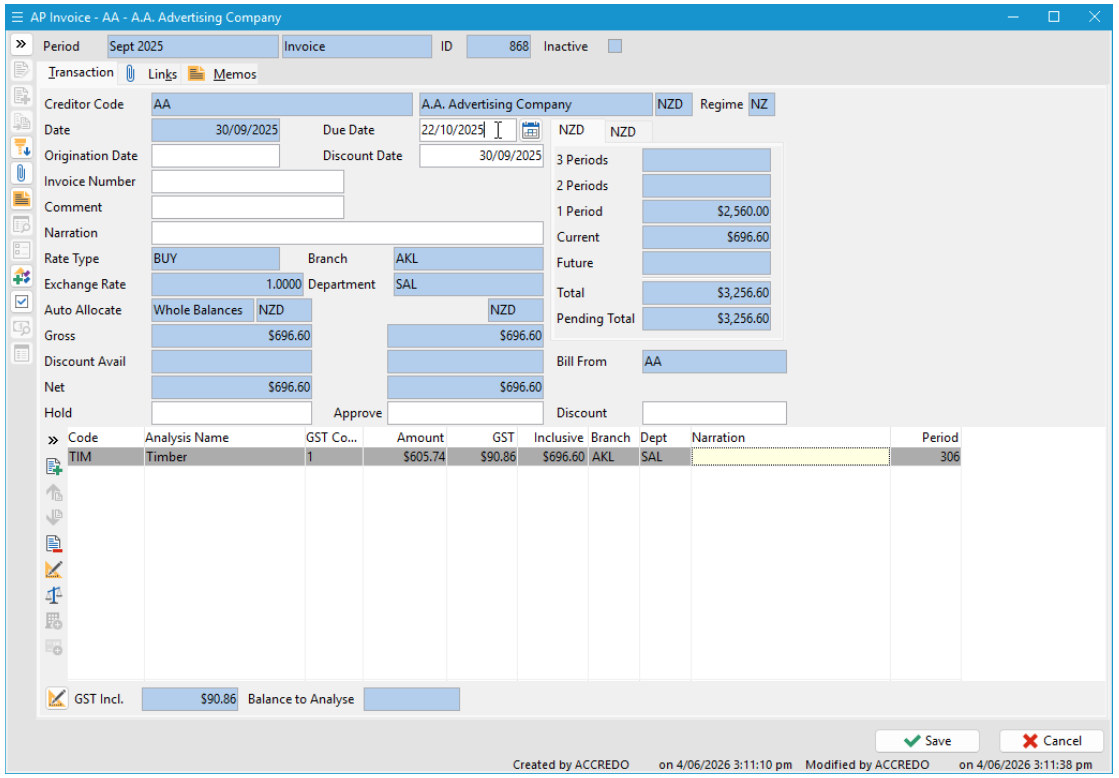Click the Comment field
This screenshot has height=778, width=1119.
(x=247, y=207)
